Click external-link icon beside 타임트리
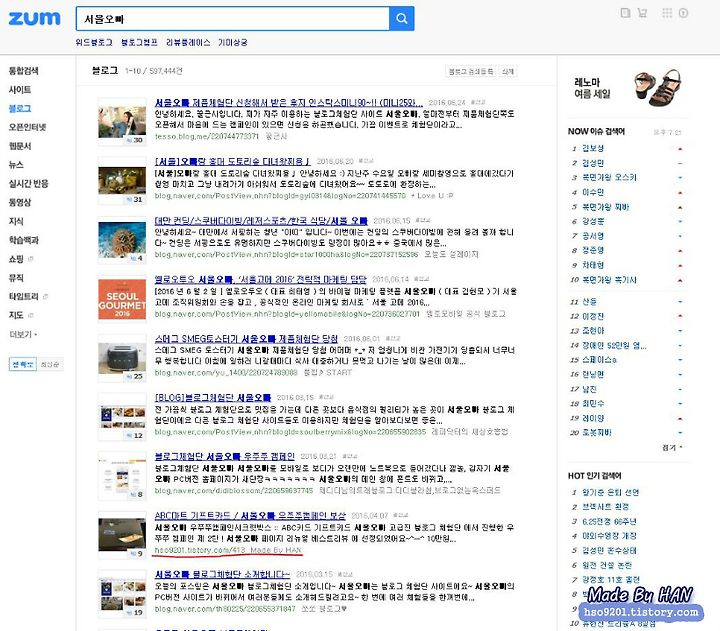 click(x=45, y=297)
